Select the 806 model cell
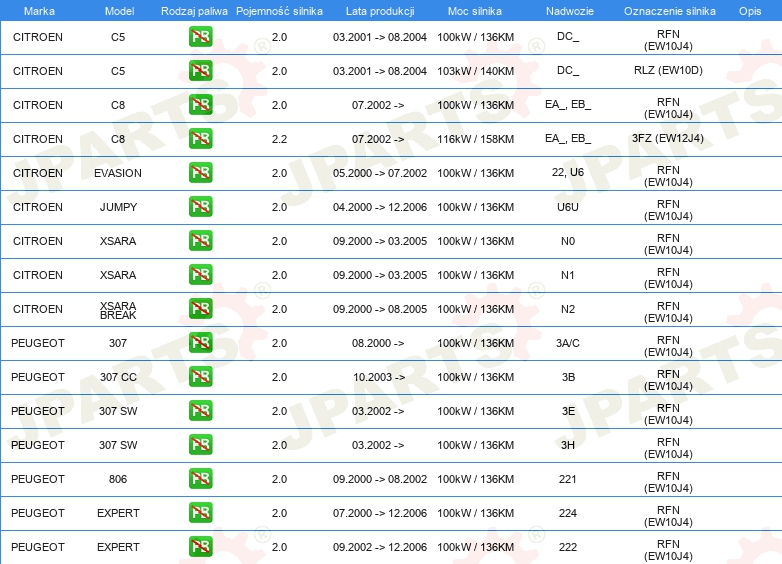This screenshot has height=564, width=782. (118, 479)
